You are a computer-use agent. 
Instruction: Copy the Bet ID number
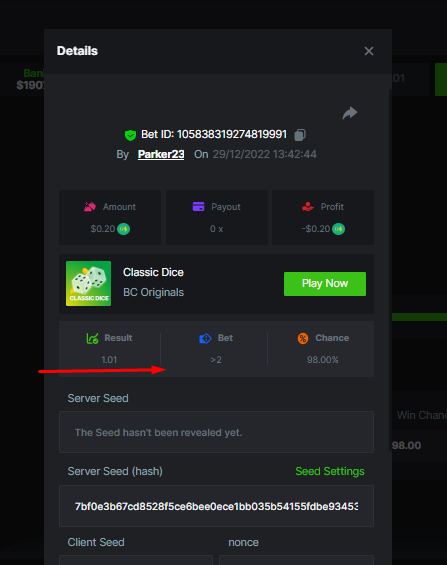click(x=300, y=135)
